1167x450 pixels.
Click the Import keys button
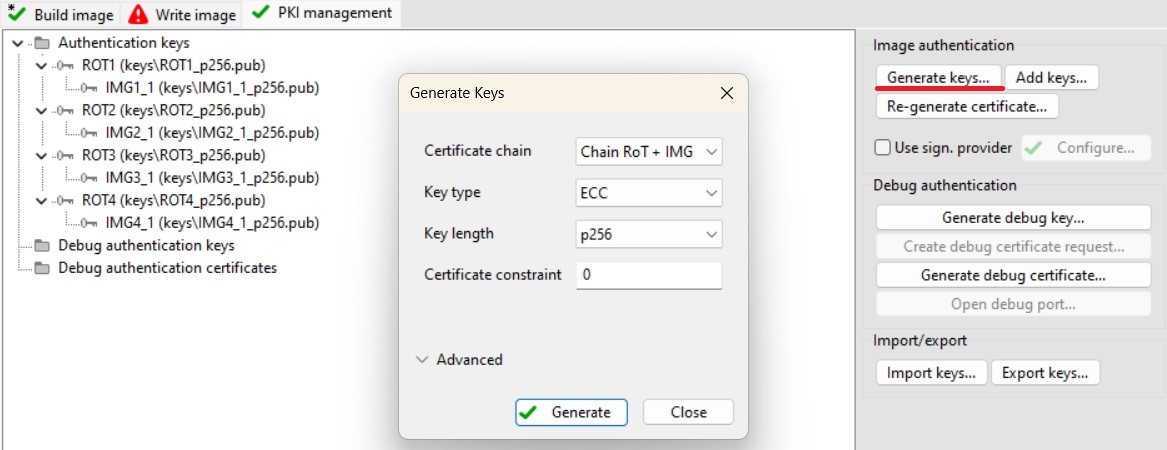(x=931, y=373)
